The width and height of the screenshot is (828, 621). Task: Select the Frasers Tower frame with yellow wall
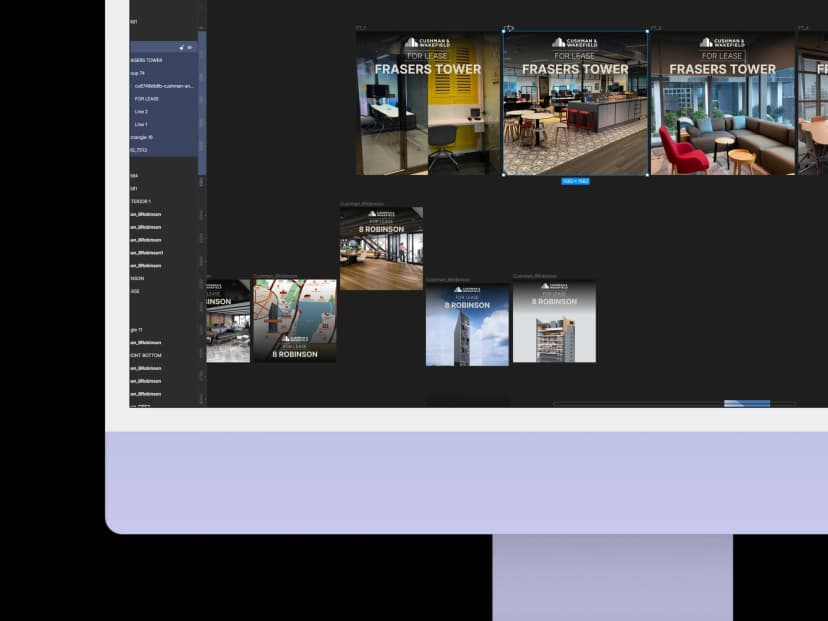428,103
